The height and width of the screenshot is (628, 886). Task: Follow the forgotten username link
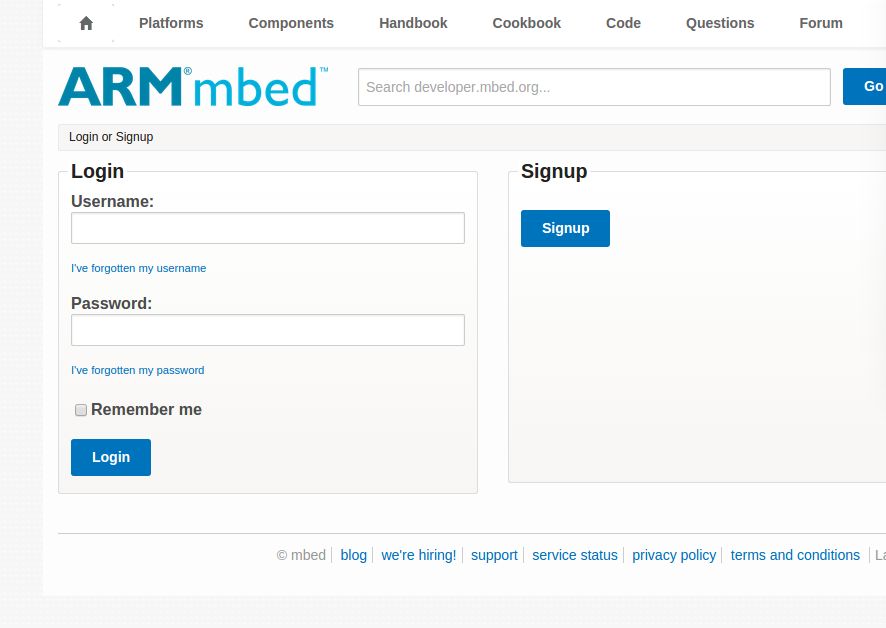click(x=138, y=268)
